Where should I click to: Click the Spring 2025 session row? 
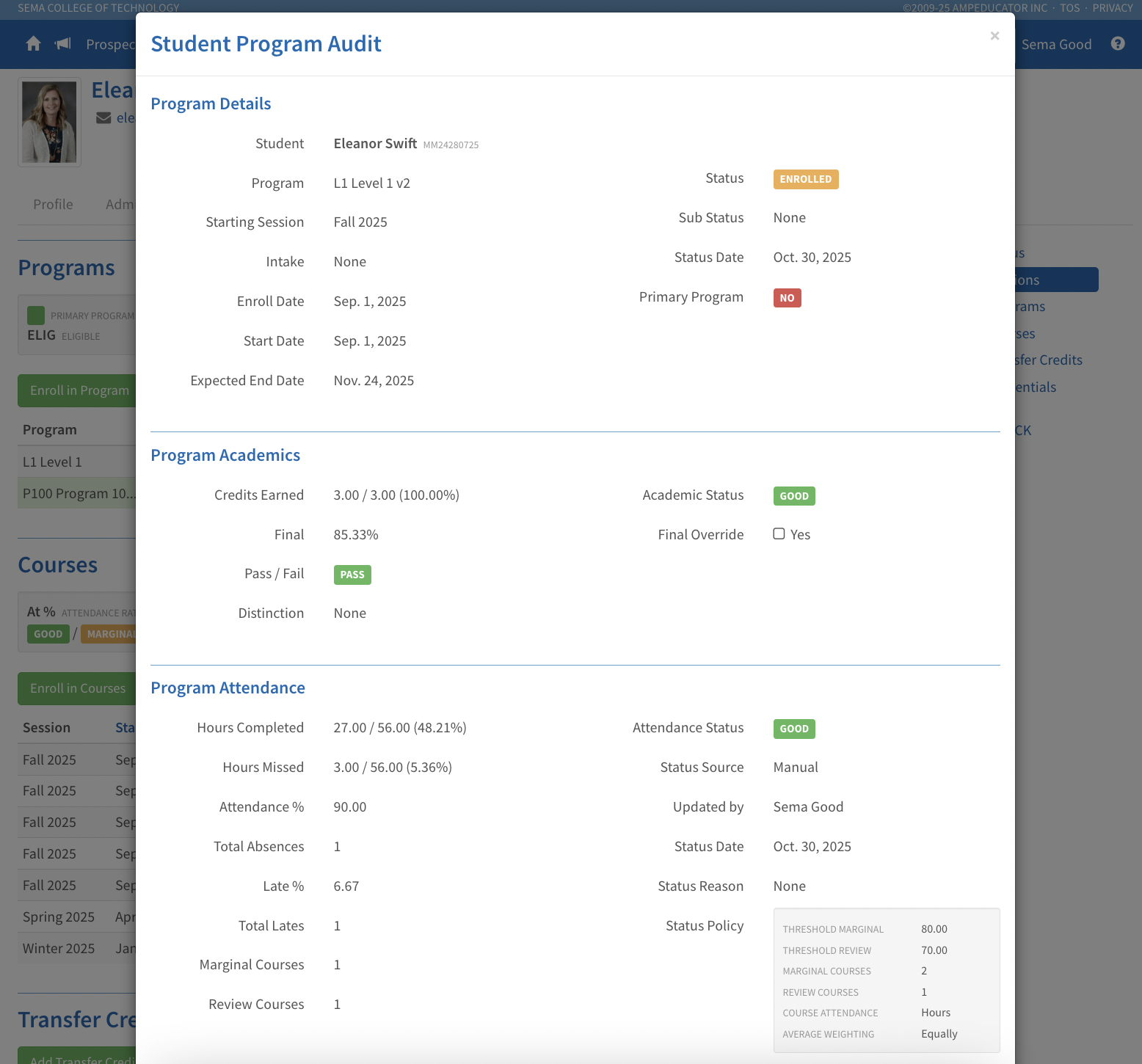click(x=59, y=917)
